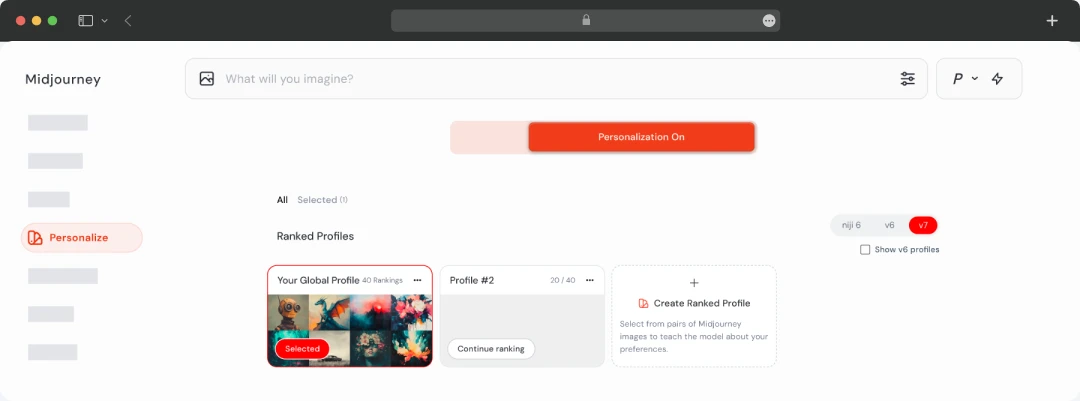Toggle the browser sidebar icon

[x=85, y=21]
